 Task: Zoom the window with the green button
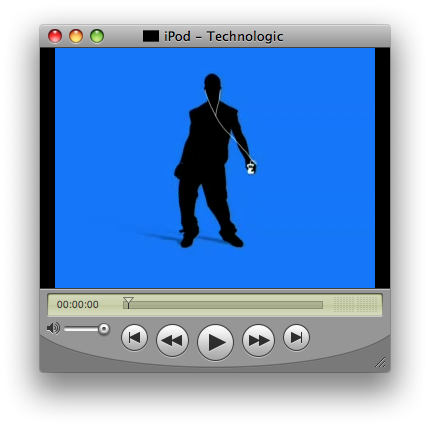tap(97, 36)
